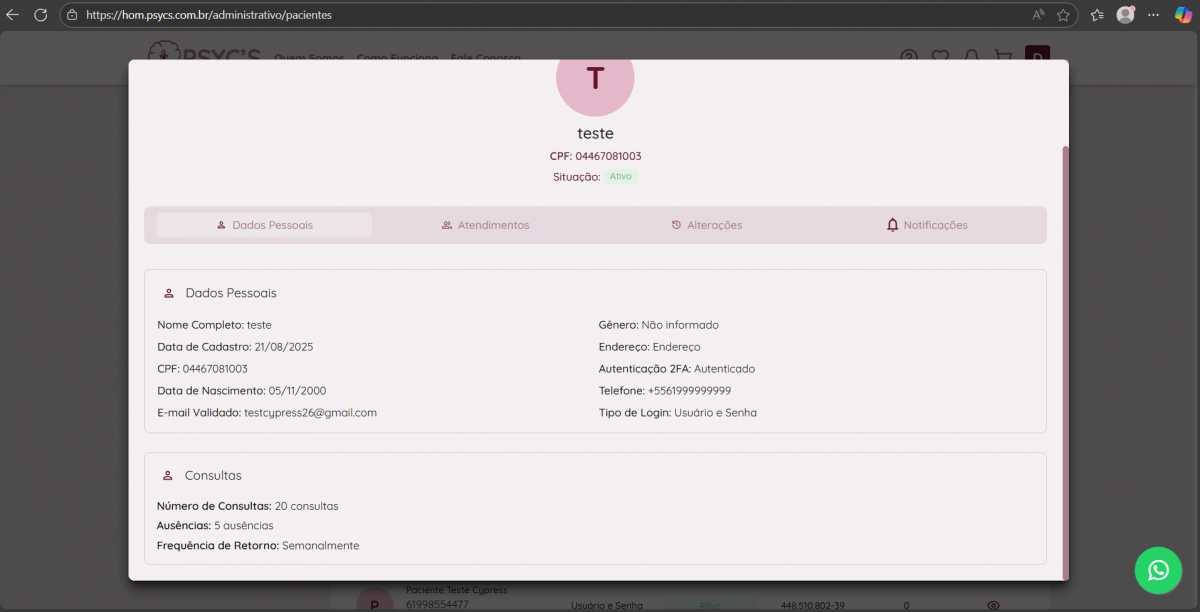Click the patient avatar letter T
This screenshot has height=612, width=1200.
(595, 80)
